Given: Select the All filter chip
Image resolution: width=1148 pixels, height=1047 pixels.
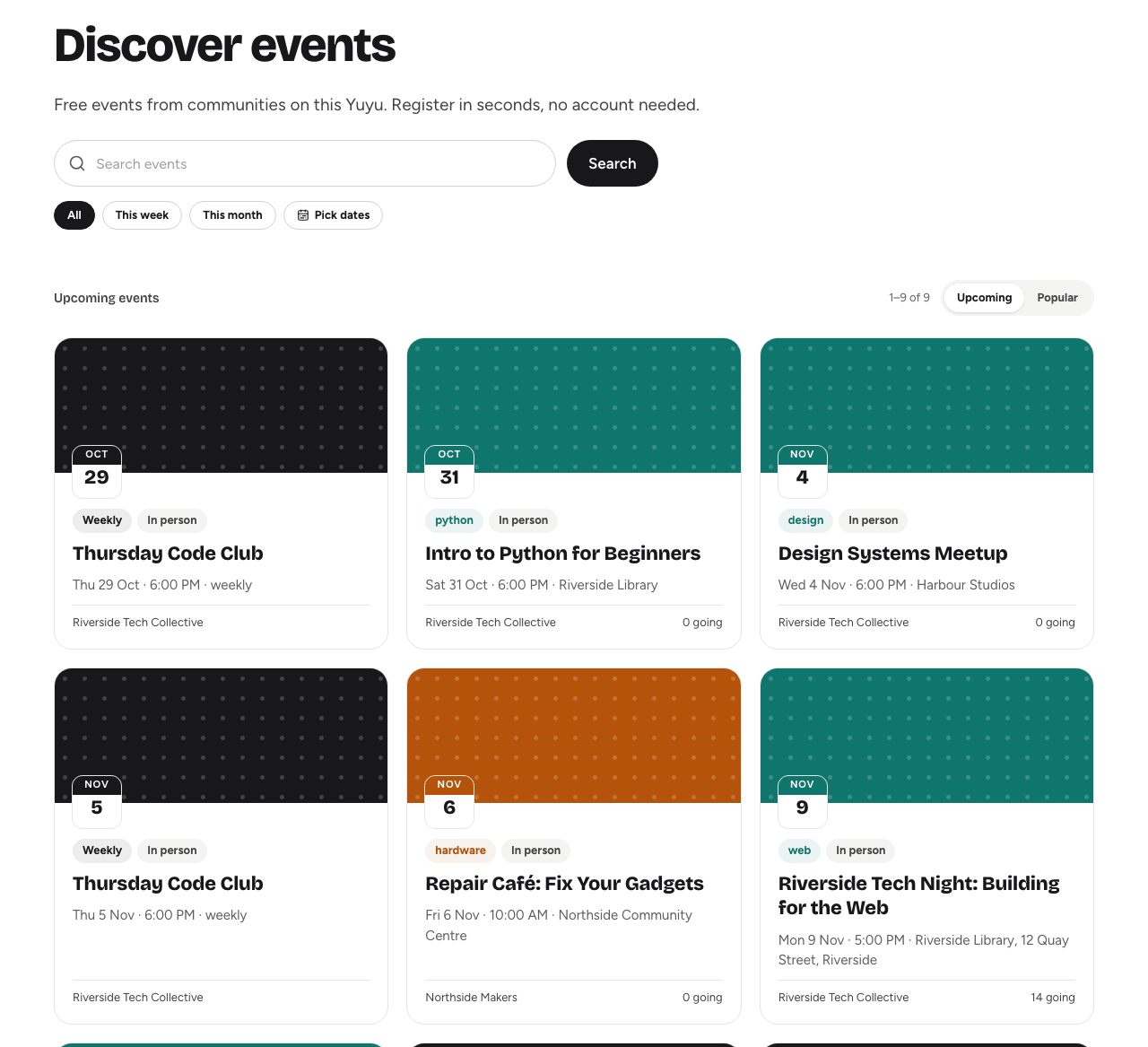Looking at the screenshot, I should coord(74,215).
